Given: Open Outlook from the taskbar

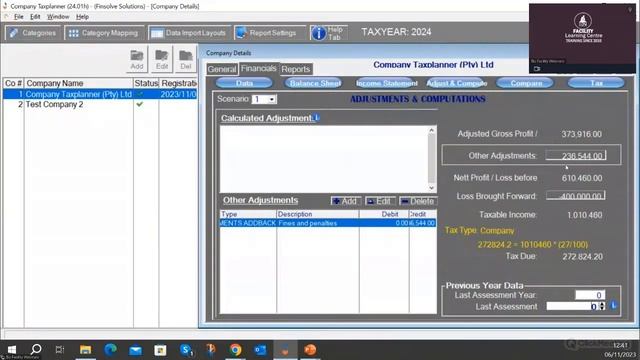Looking at the screenshot, I should pyautogui.click(x=260, y=350).
